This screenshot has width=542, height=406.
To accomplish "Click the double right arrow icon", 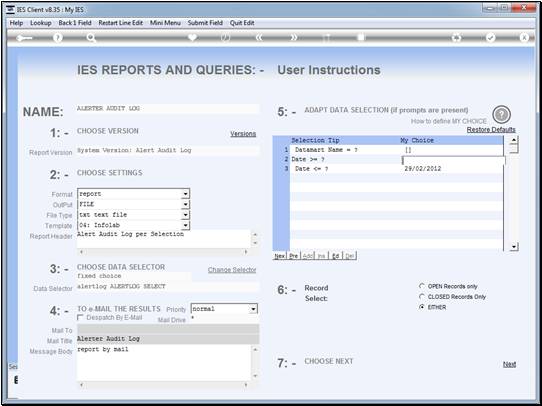I will click(x=293, y=38).
